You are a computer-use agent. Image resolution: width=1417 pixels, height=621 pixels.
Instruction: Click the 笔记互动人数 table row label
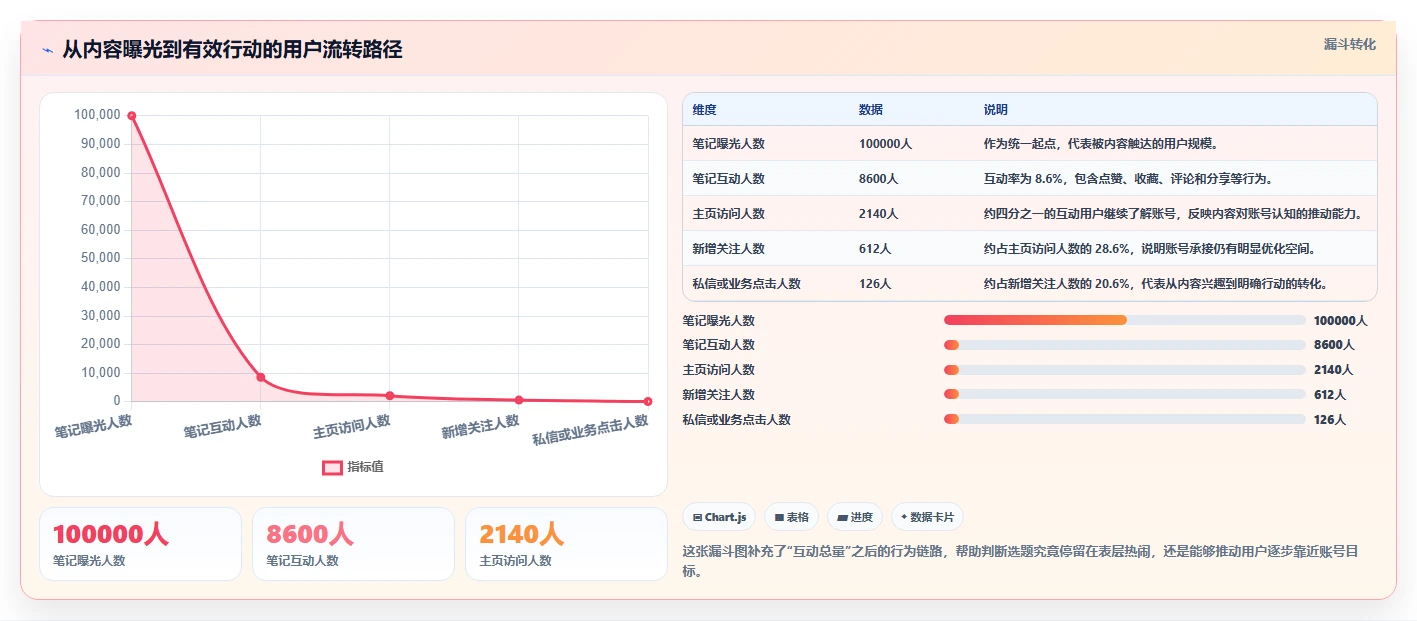tap(728, 179)
